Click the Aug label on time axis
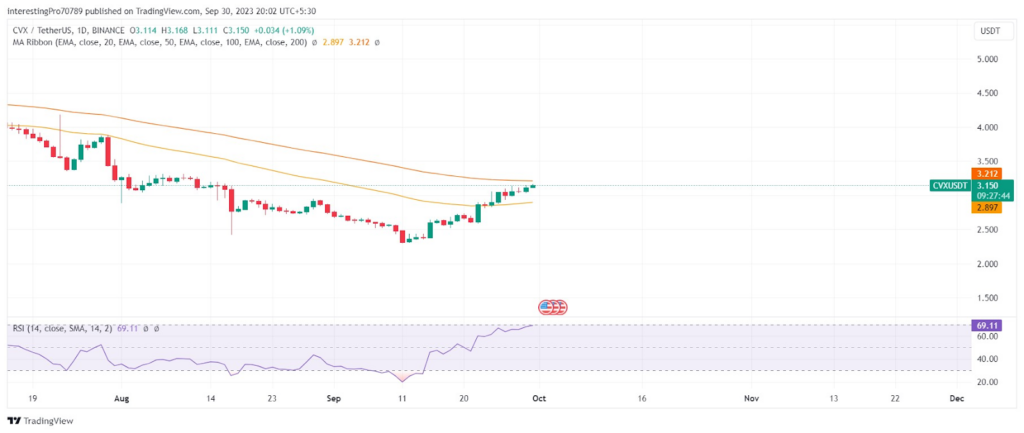This screenshot has width=1024, height=433. [121, 398]
